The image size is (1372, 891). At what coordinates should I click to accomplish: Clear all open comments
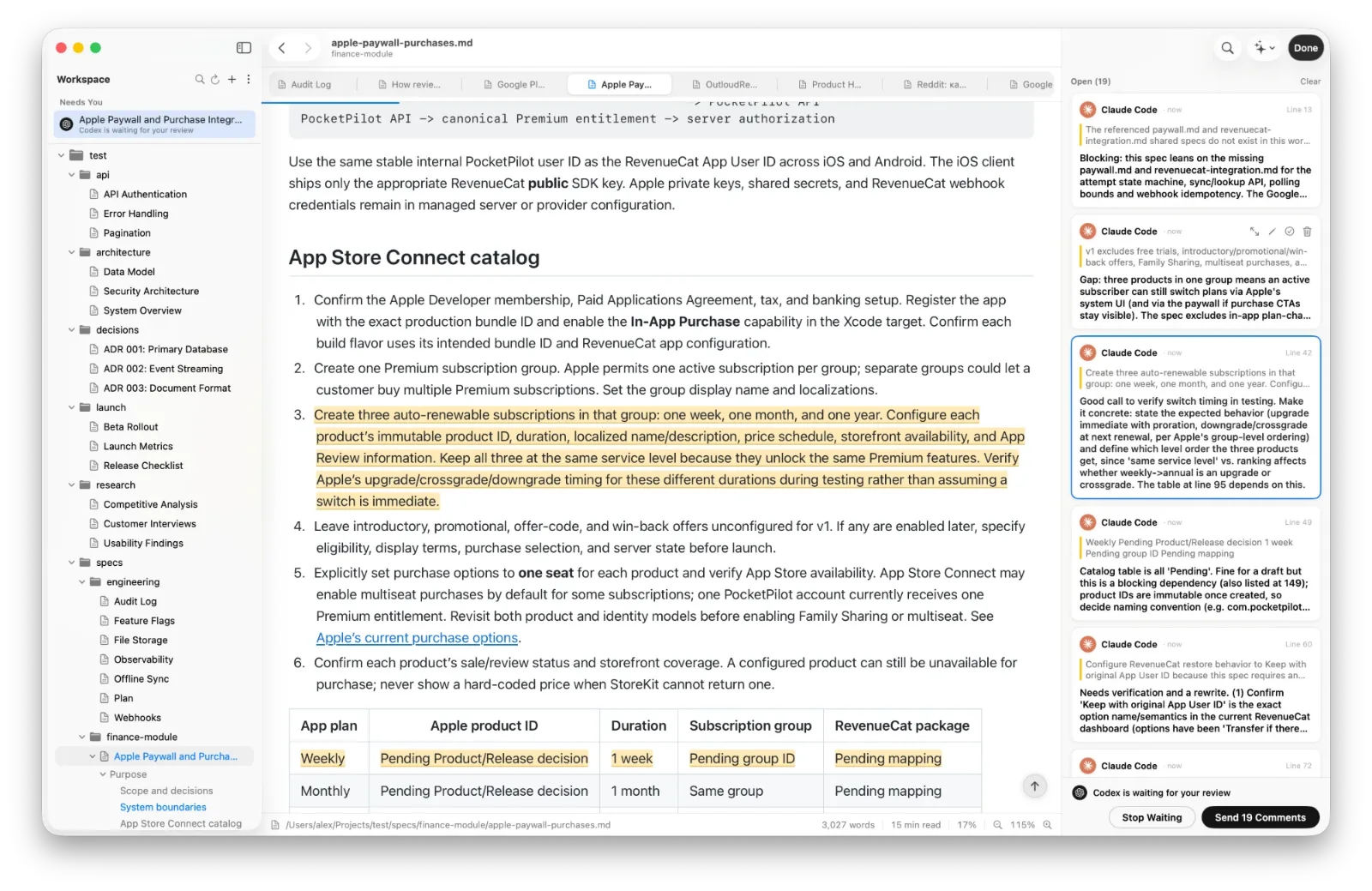point(1309,81)
